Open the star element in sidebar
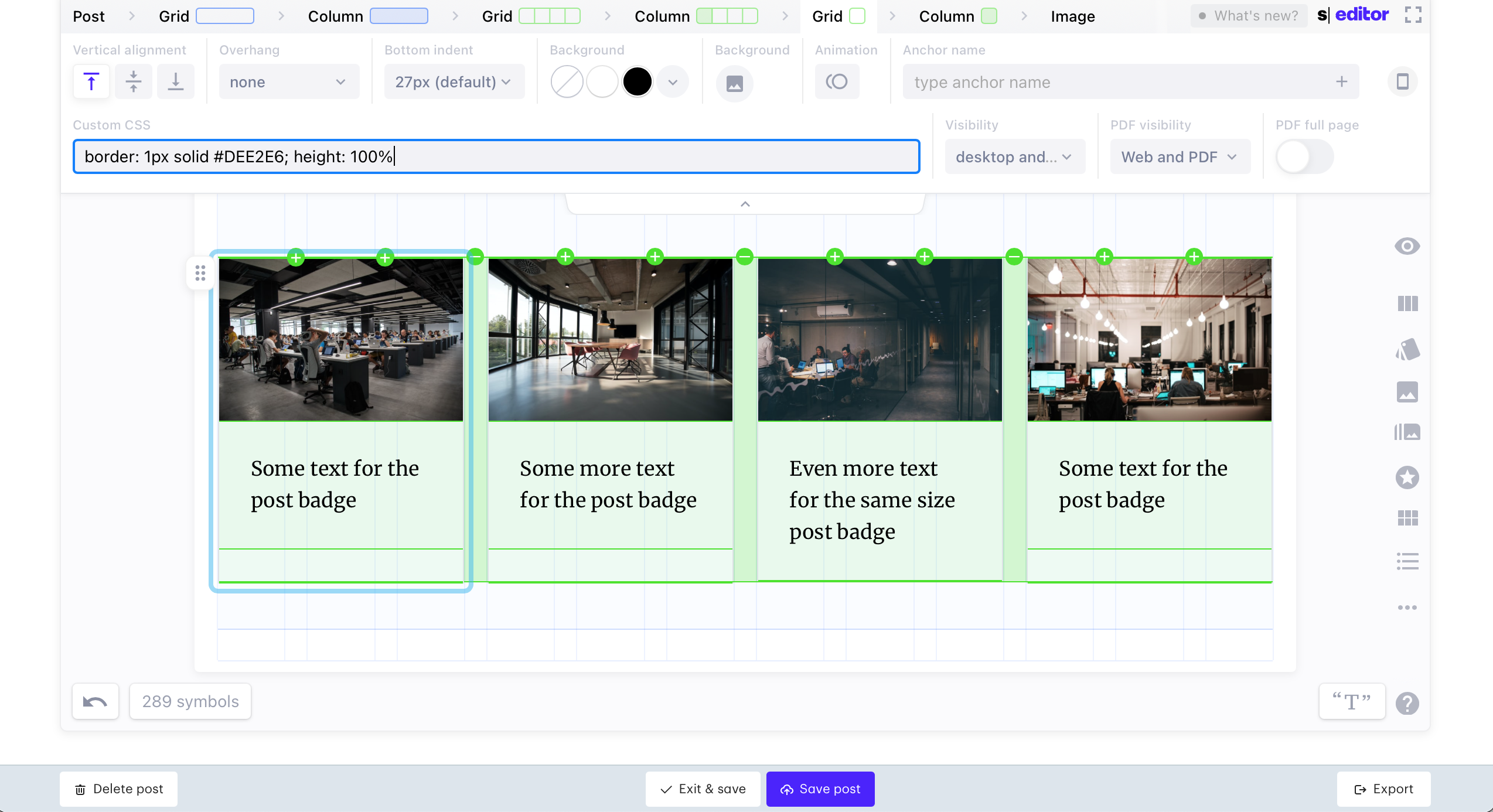Image resolution: width=1493 pixels, height=812 pixels. [1407, 477]
